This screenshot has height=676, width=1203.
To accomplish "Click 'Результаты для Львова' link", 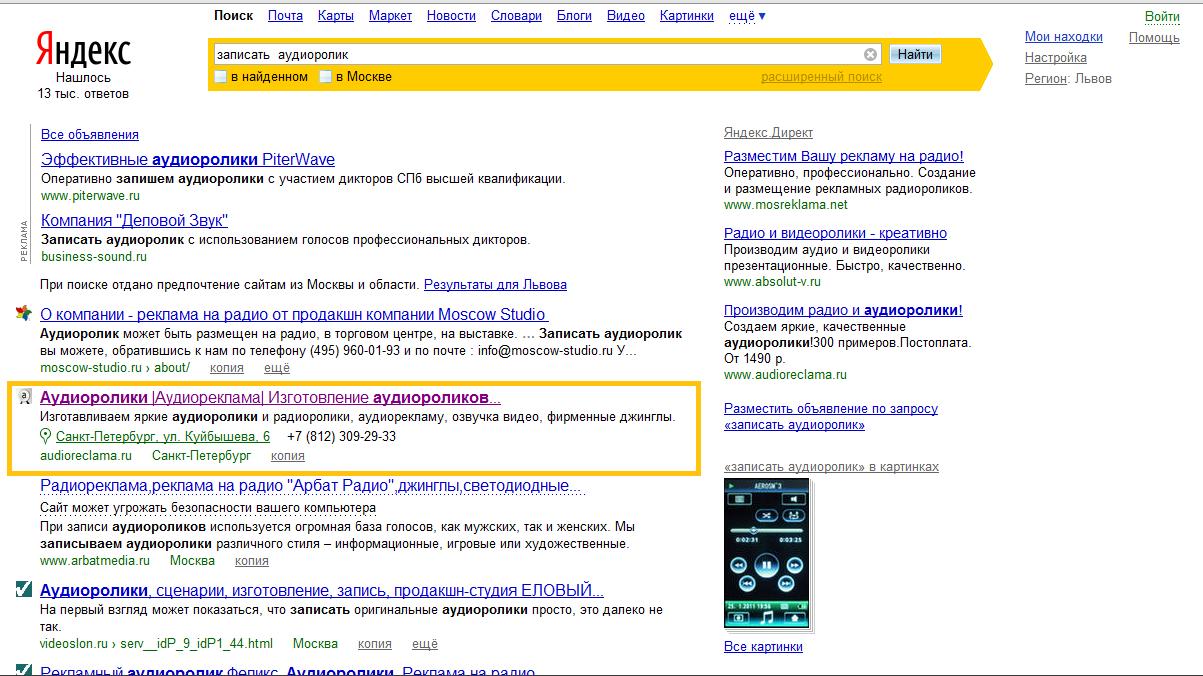I will point(495,284).
